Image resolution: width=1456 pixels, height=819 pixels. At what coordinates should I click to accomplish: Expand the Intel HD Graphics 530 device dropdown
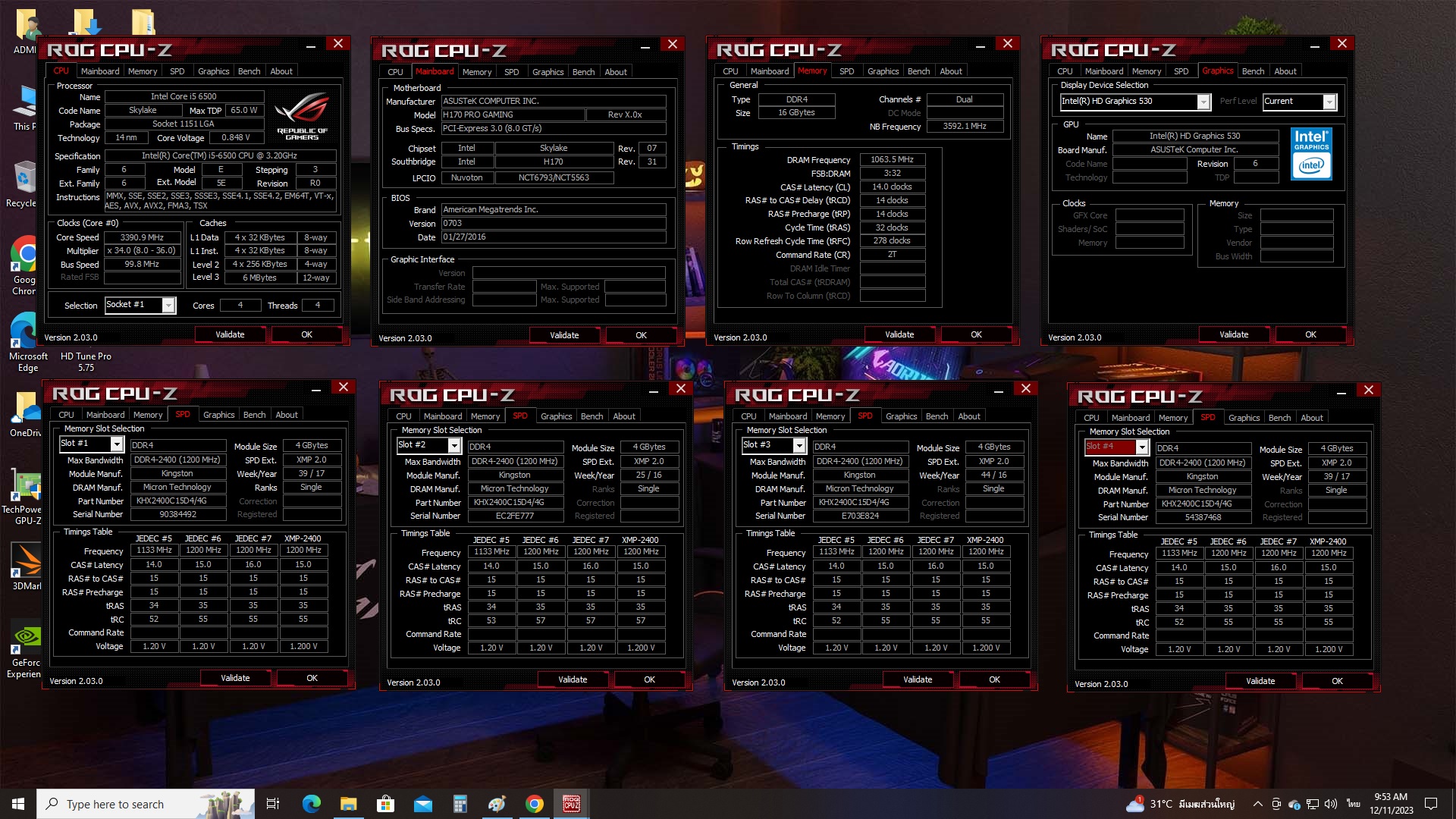(1203, 102)
